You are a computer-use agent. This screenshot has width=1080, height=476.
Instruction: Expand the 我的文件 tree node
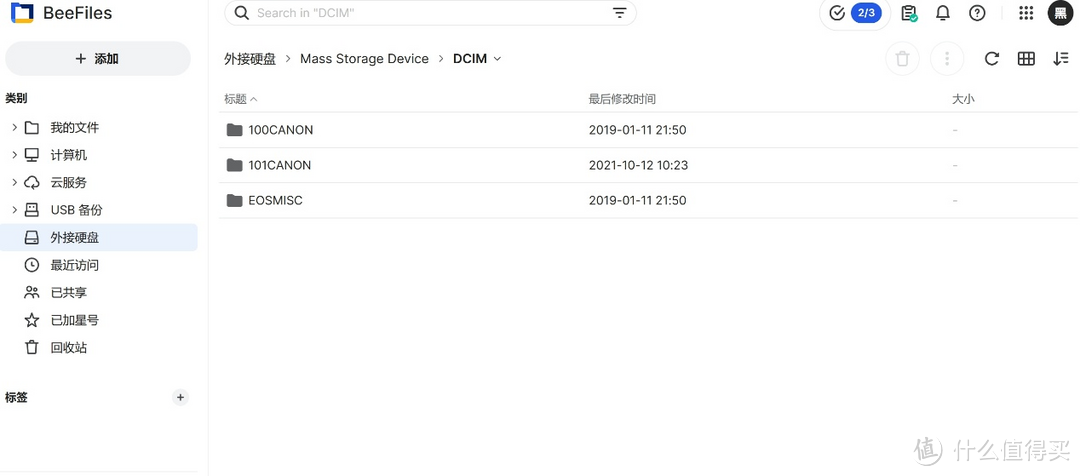tap(14, 128)
